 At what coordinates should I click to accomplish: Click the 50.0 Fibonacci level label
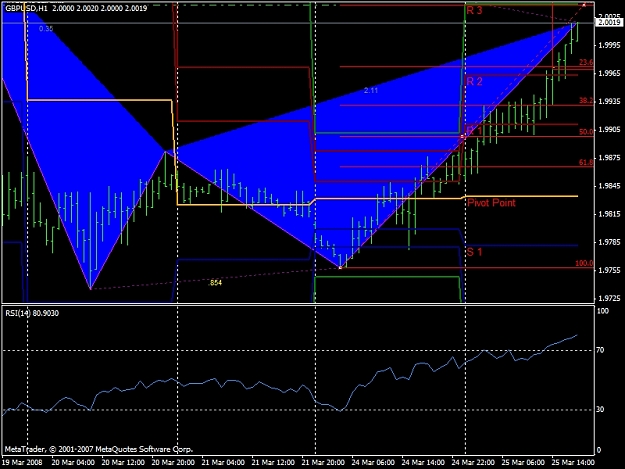[586, 131]
